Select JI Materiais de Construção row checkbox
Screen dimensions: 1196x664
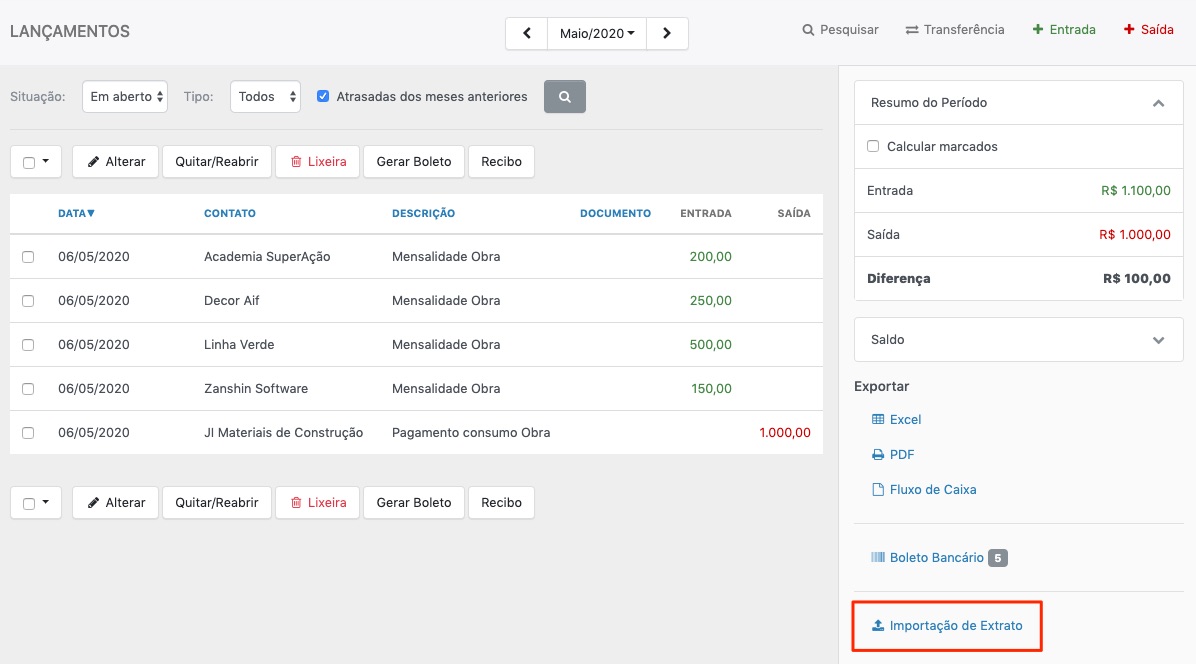click(28, 433)
